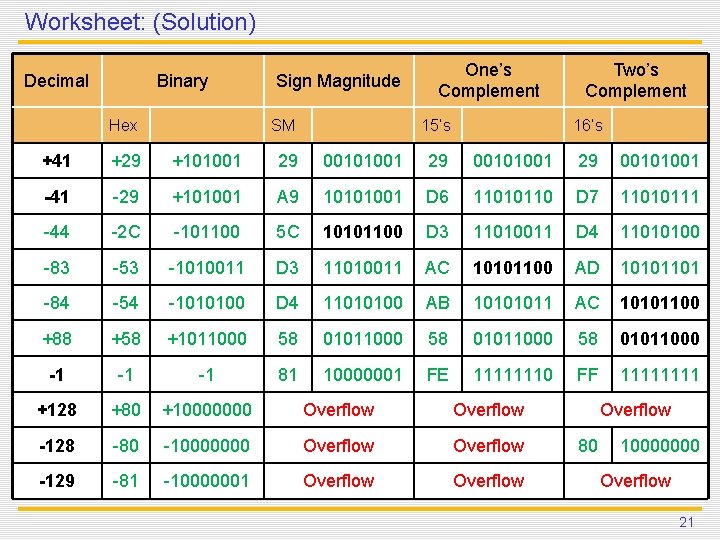Click the "11010111" cell
The height and width of the screenshot is (540, 720).
[x=660, y=197]
